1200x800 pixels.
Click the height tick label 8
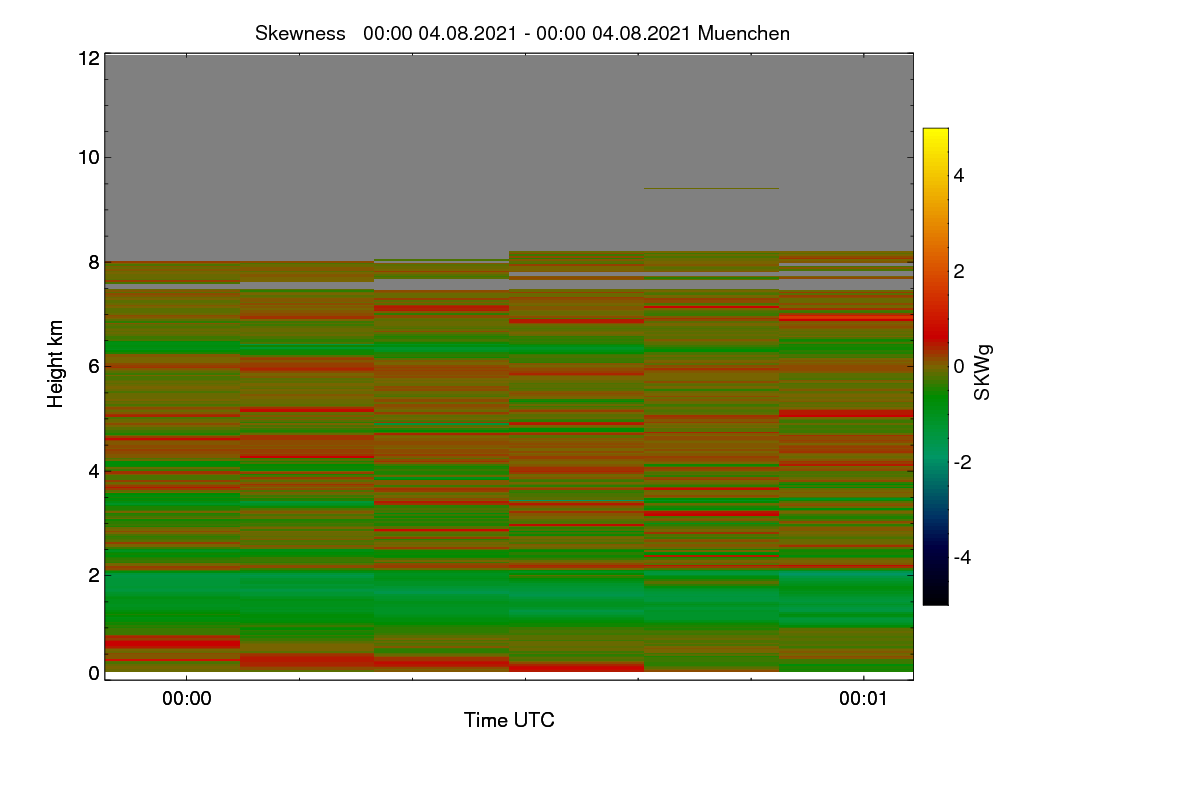(94, 262)
